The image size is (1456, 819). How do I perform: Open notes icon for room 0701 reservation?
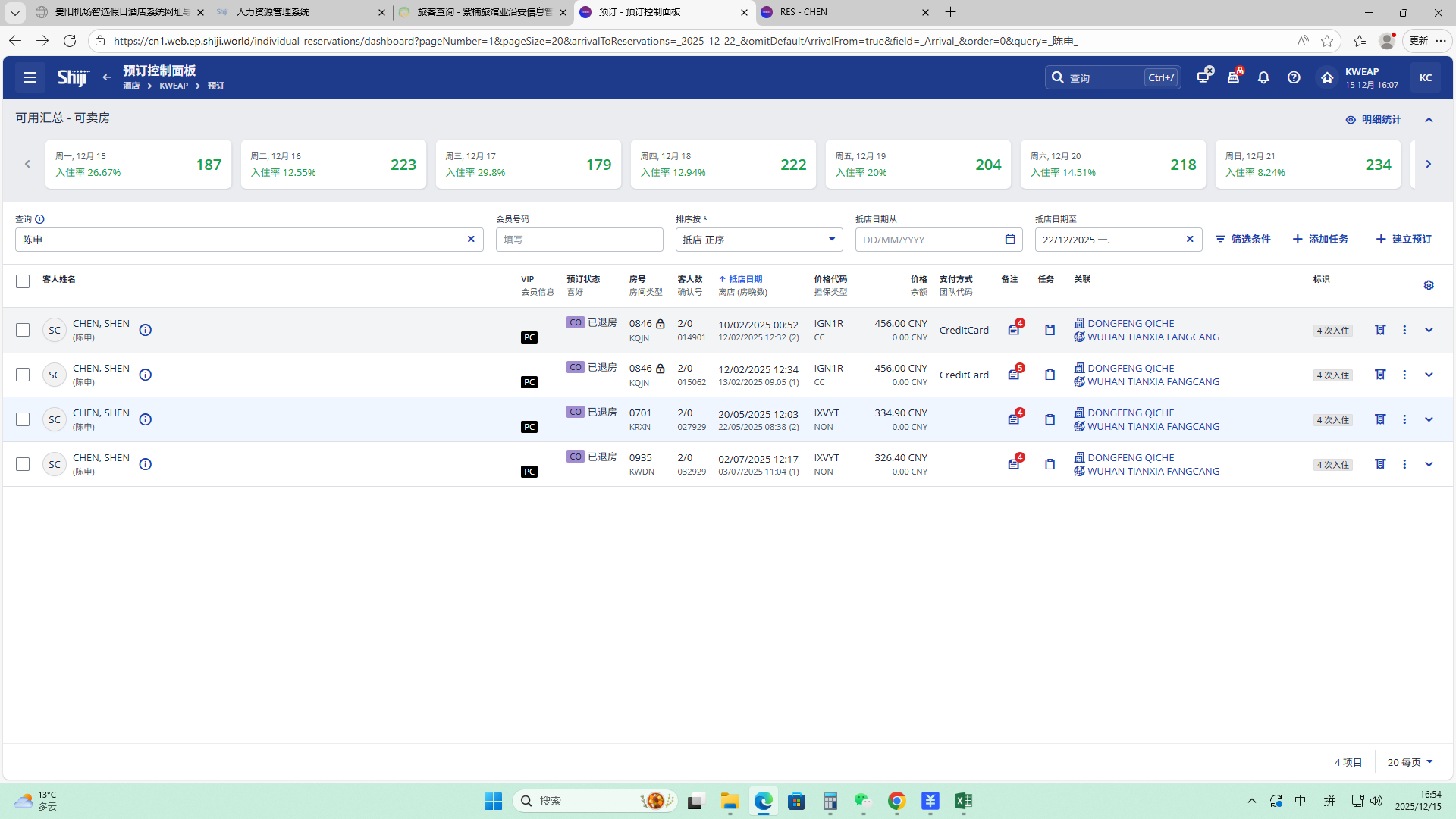point(1014,419)
